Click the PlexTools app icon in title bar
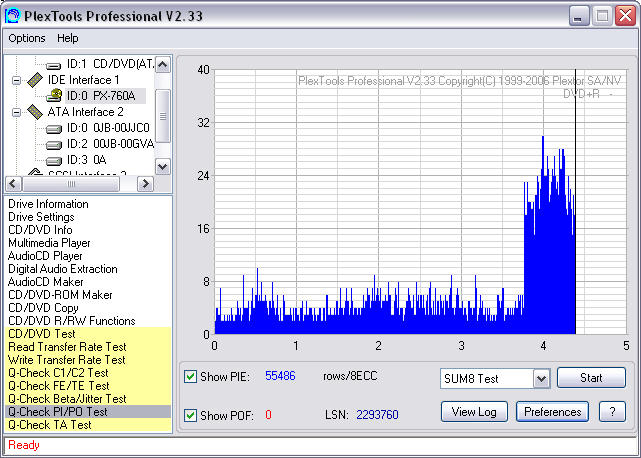 pyautogui.click(x=12, y=16)
